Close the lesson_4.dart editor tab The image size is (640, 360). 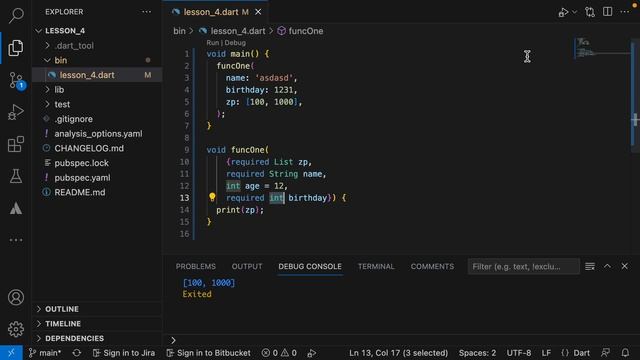coord(258,12)
